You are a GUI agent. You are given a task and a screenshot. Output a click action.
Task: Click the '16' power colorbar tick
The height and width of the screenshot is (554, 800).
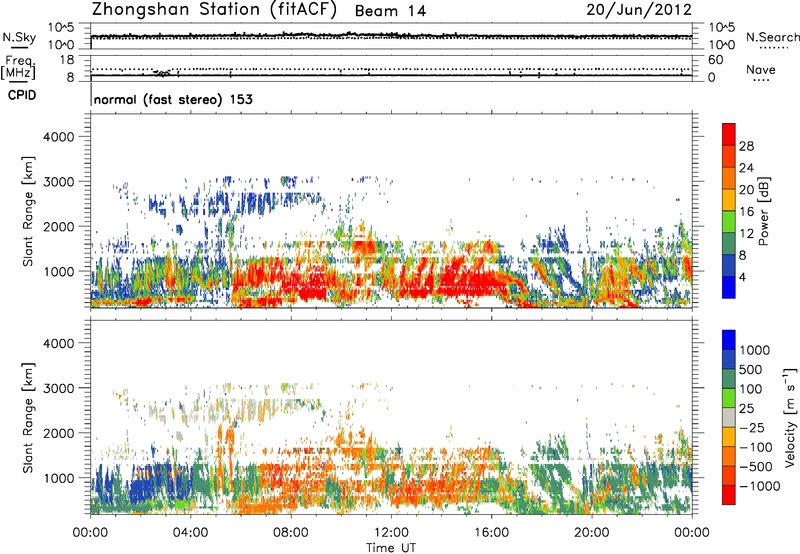pos(746,212)
